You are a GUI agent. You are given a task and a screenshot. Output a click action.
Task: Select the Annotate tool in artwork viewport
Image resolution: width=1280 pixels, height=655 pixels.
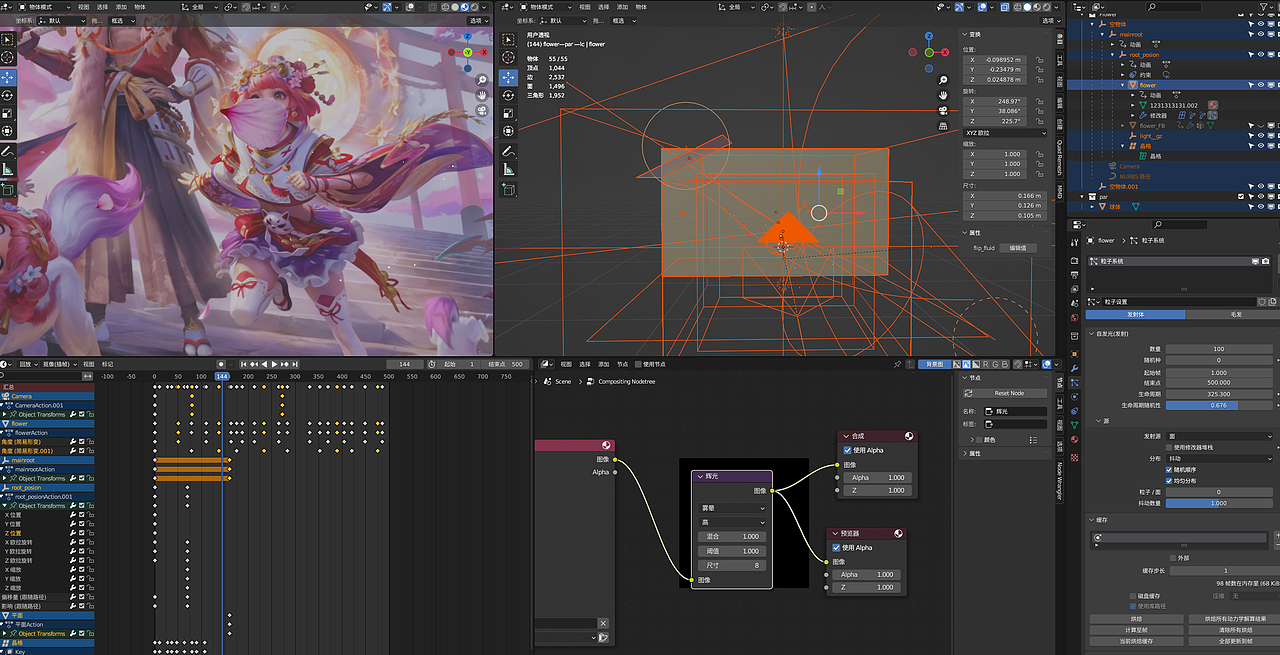(8, 152)
